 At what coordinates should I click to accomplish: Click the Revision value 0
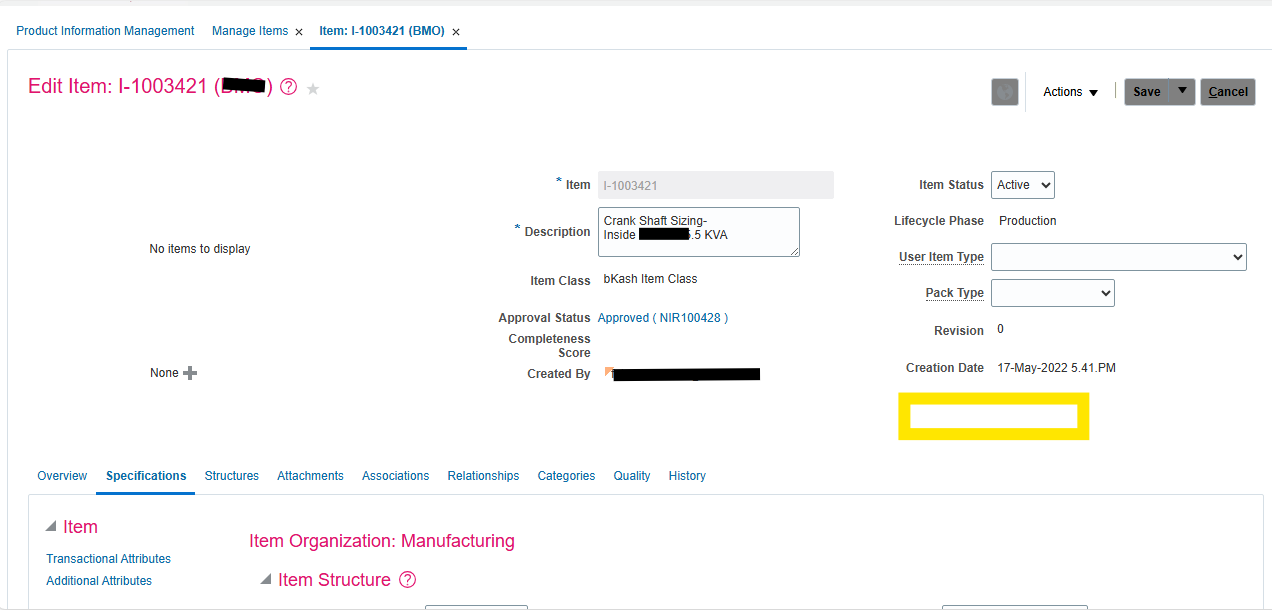pos(1001,329)
